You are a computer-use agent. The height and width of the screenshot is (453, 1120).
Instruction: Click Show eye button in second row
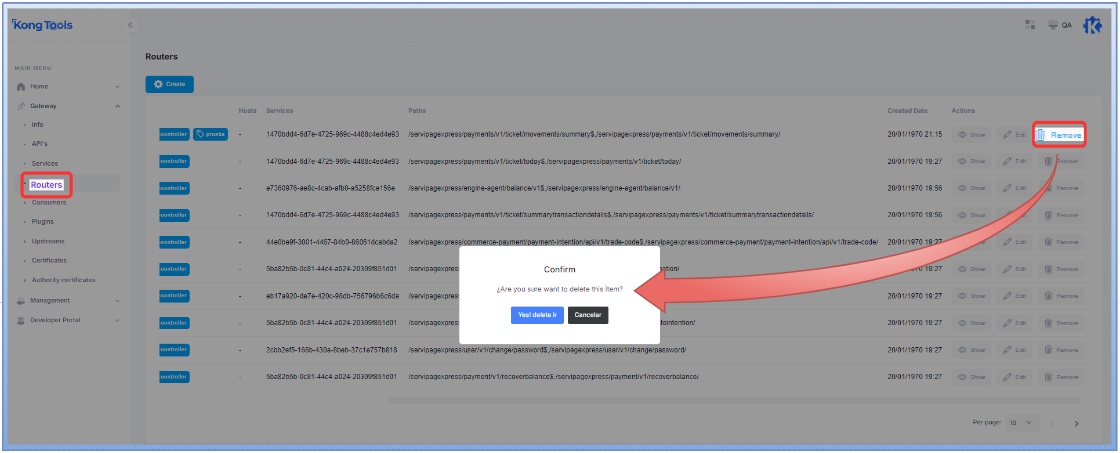click(971, 160)
